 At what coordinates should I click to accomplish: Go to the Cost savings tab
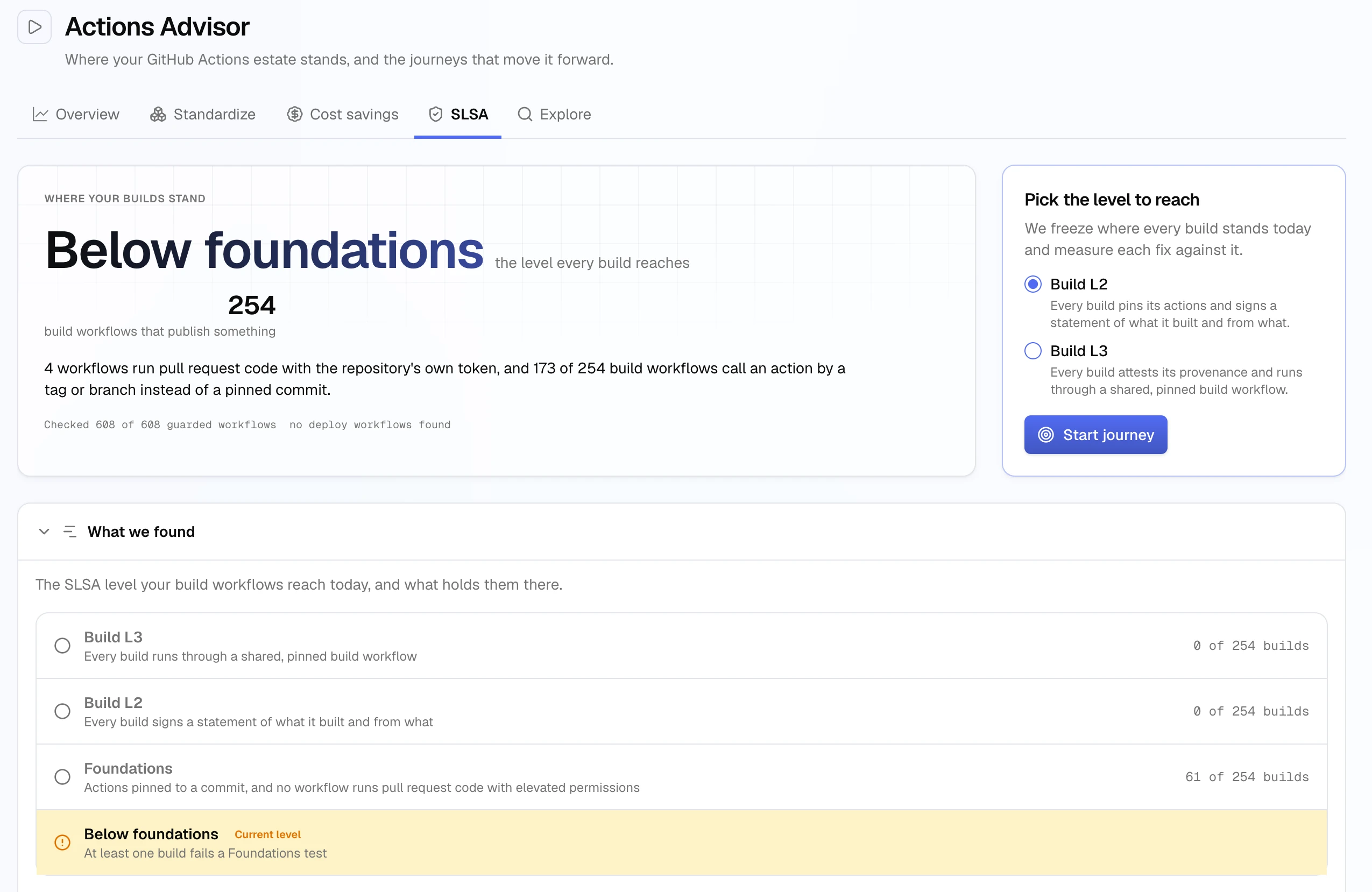point(342,114)
